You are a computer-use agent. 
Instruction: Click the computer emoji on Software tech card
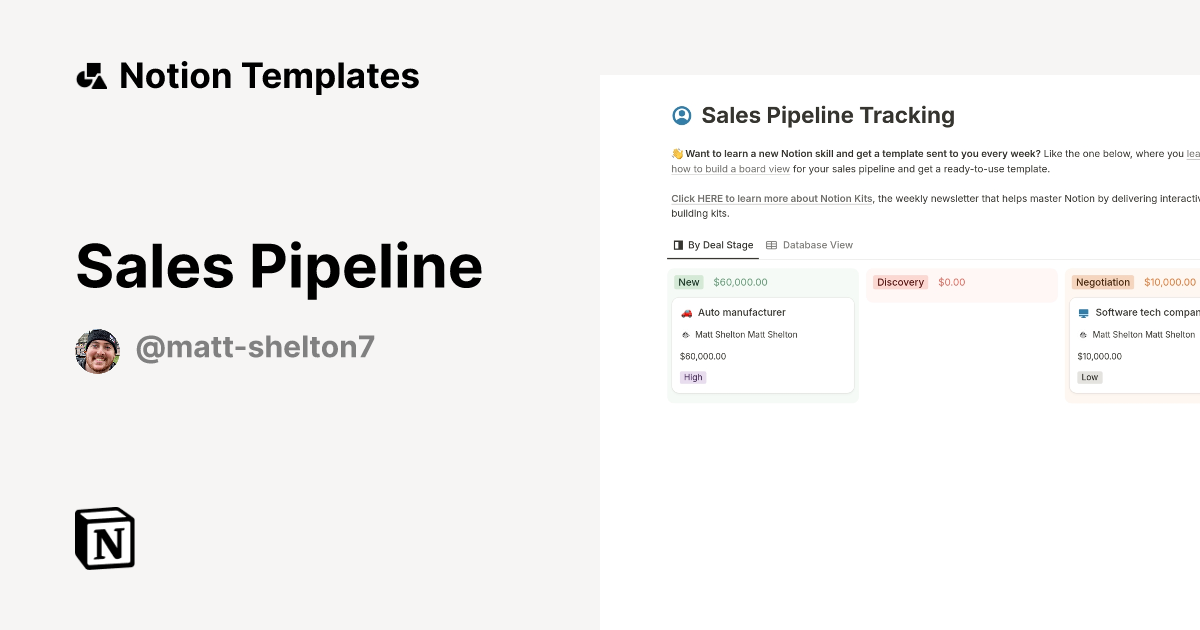tap(1082, 312)
